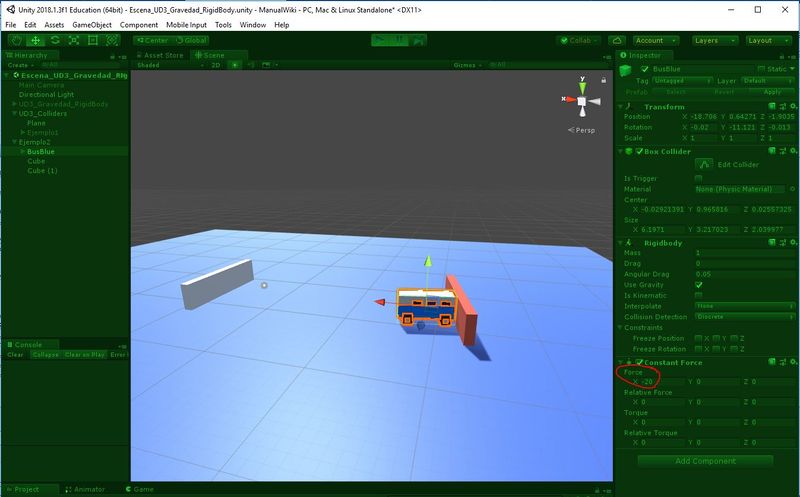This screenshot has height=497, width=800.
Task: Start Play mode
Action: pos(380,40)
